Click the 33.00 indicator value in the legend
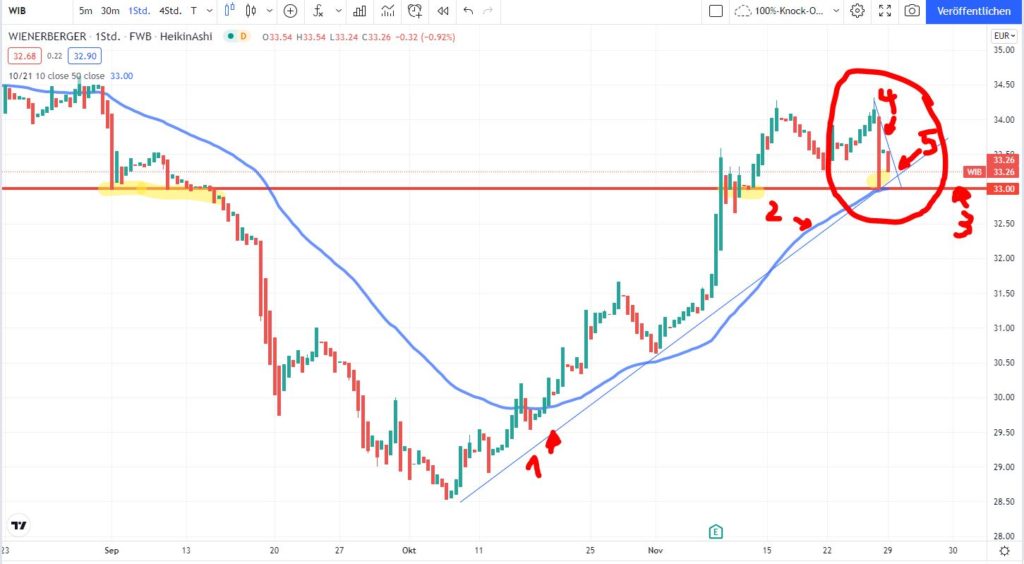Viewport: 1024px width, 564px height. [x=121, y=76]
